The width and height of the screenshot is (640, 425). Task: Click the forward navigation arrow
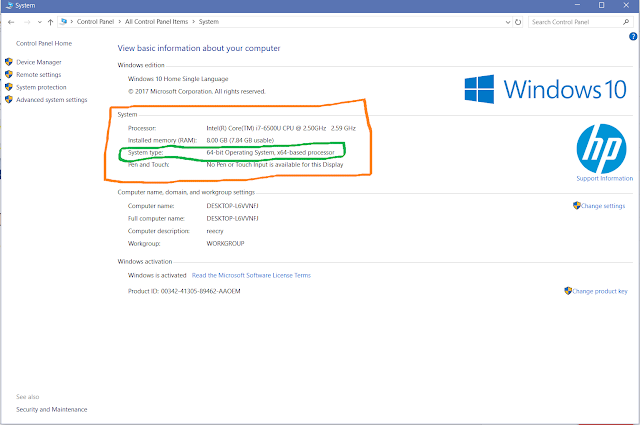pos(27,22)
